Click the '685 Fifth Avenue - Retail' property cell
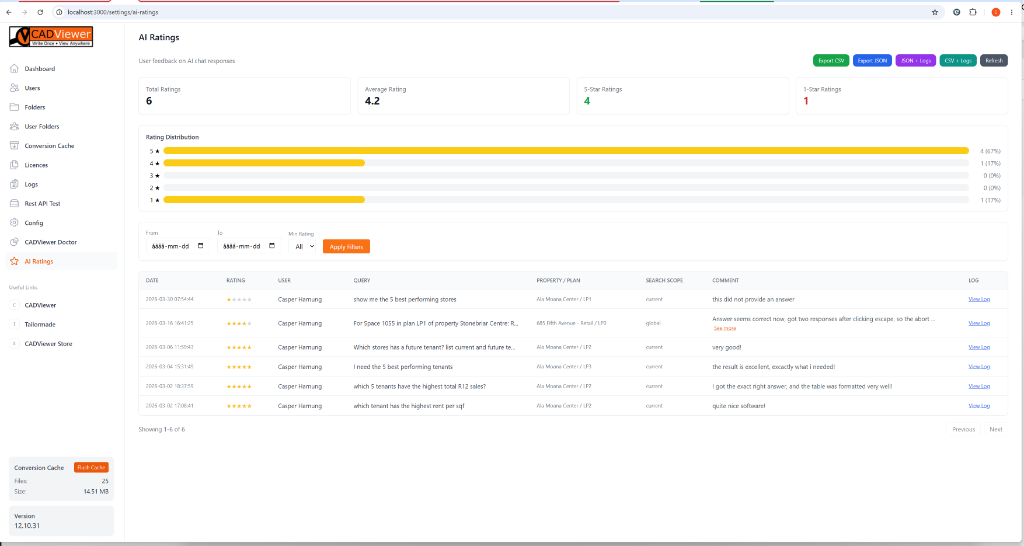 click(x=571, y=323)
